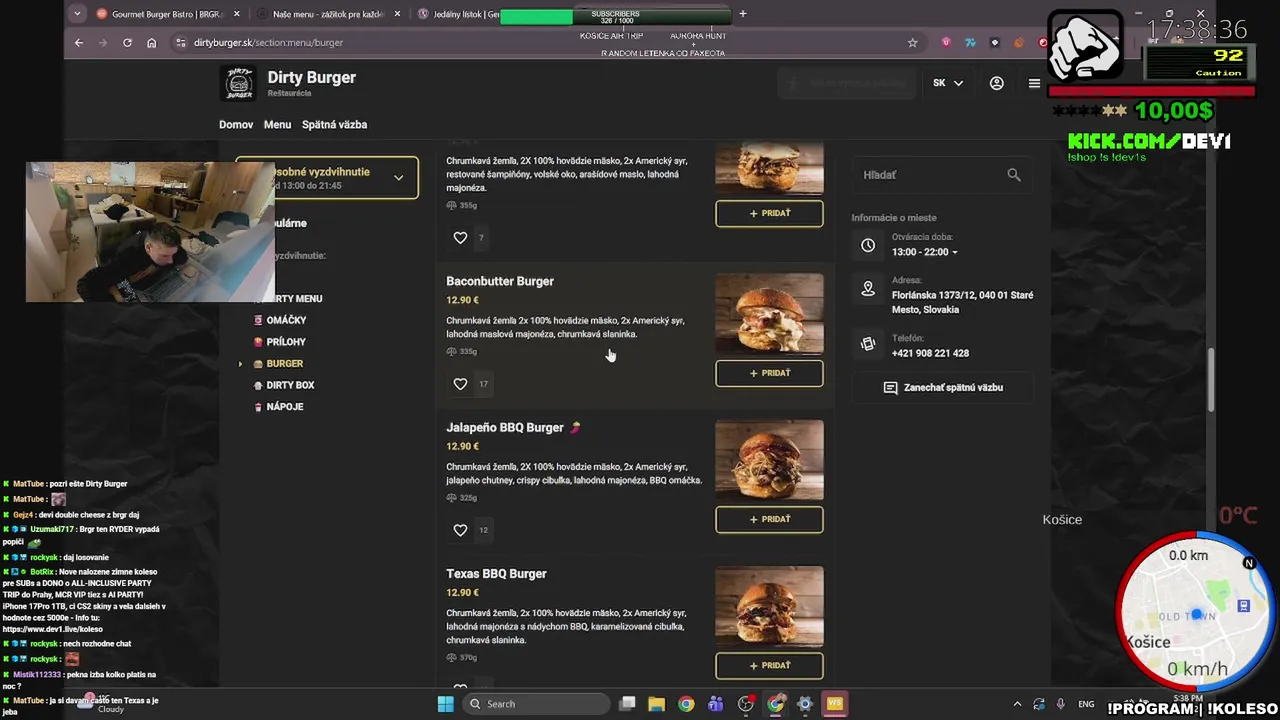1280x720 pixels.
Task: Add Baconbutter Burger with PRIDAŤ button
Action: (769, 373)
